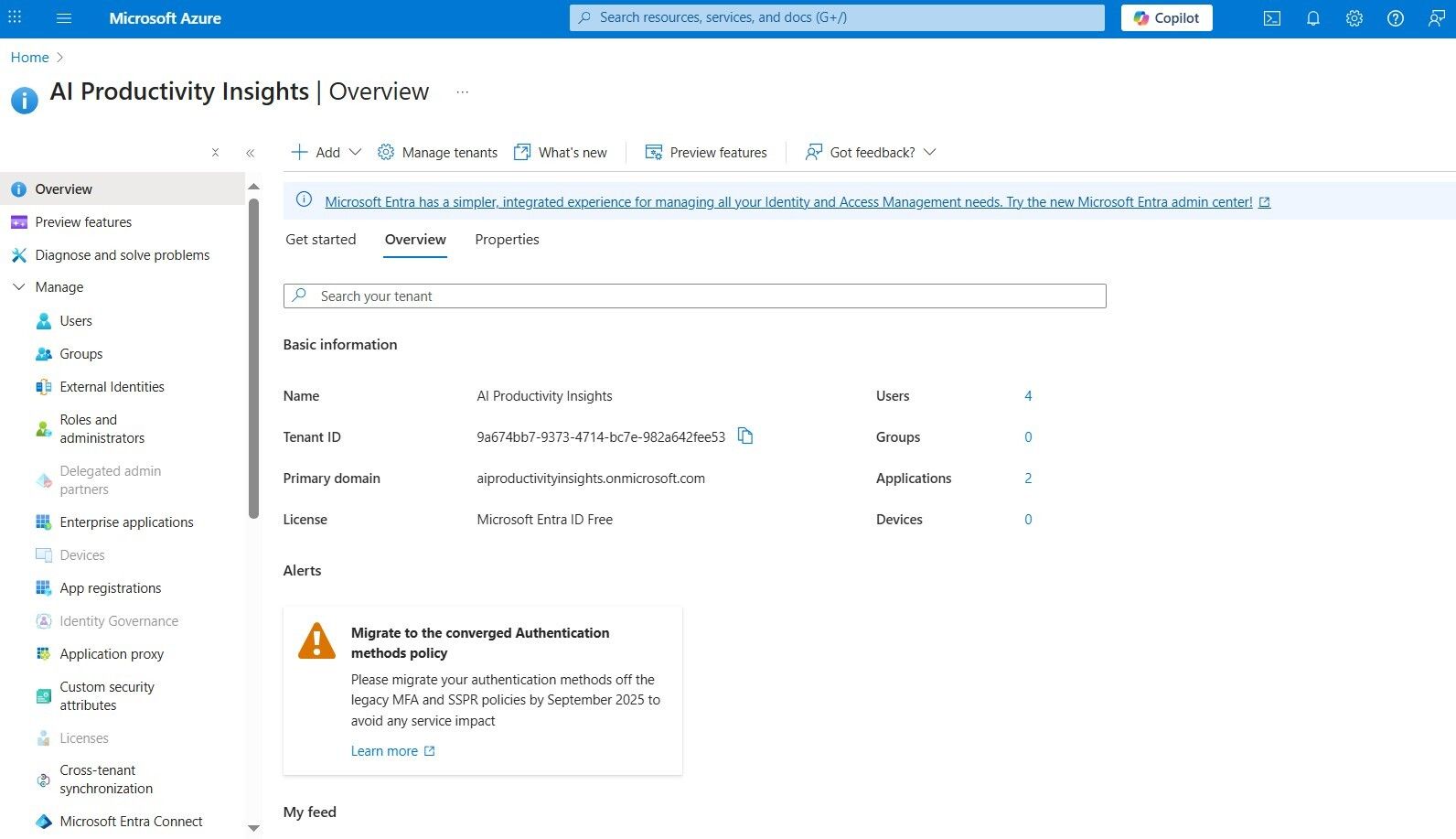Open the Applications count link showing 2
This screenshot has height=839, width=1456.
[x=1028, y=479]
